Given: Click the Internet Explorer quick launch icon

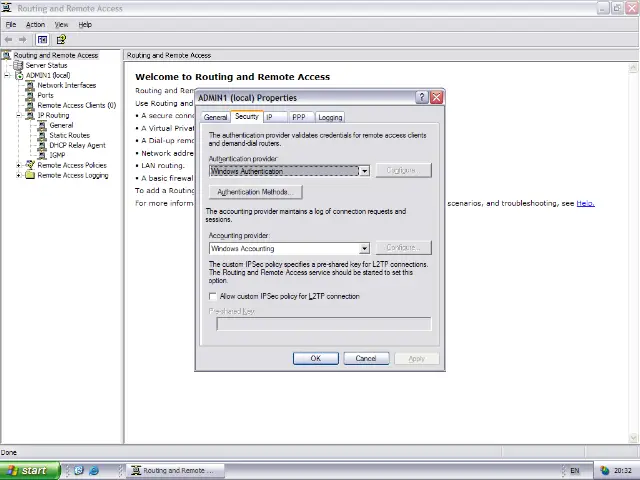Looking at the screenshot, I should point(94,471).
